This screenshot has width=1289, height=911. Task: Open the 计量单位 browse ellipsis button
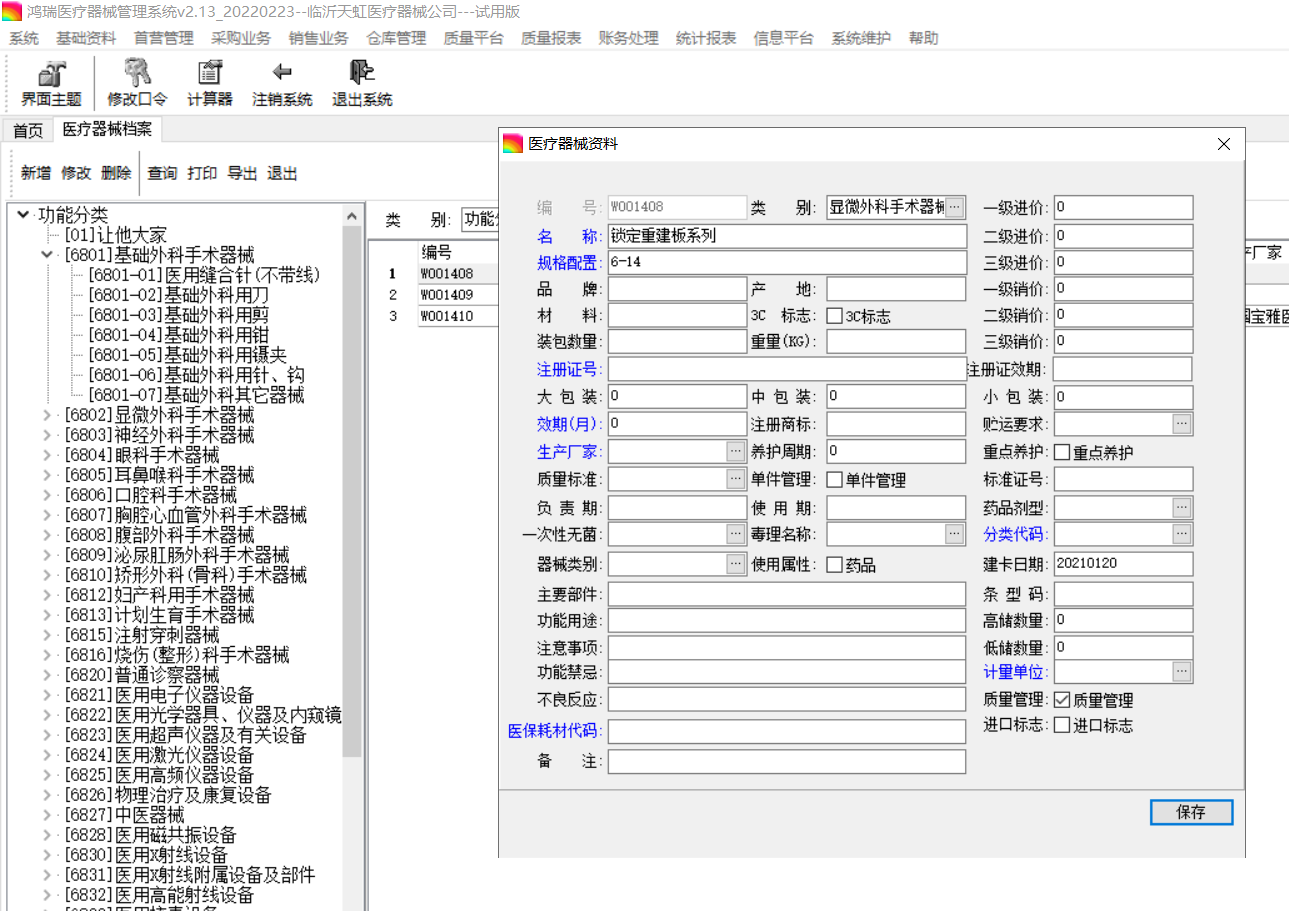1183,671
